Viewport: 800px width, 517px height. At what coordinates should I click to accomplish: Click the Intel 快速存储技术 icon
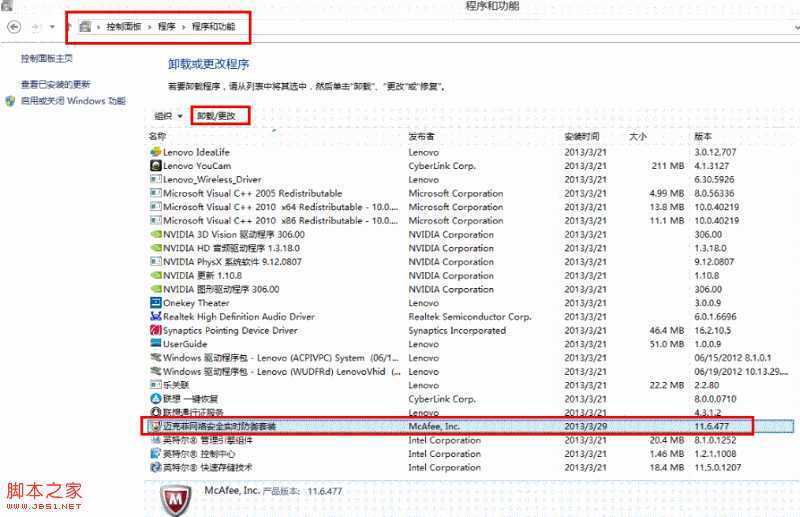click(156, 467)
